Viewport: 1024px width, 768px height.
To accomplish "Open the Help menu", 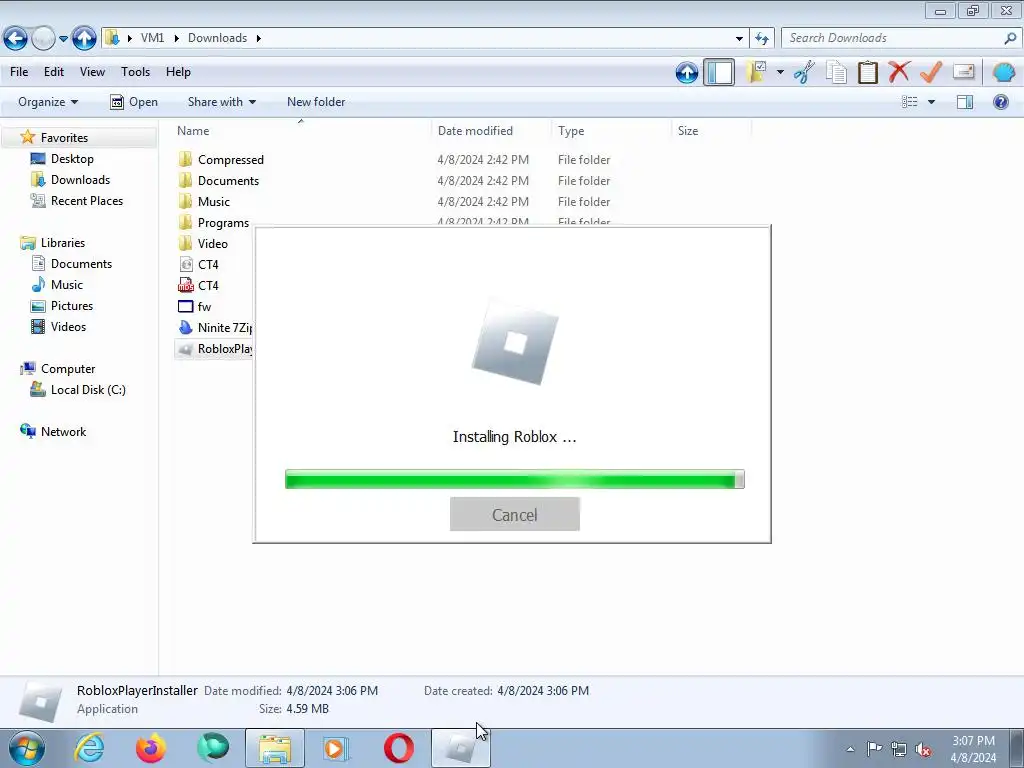I will pyautogui.click(x=178, y=72).
